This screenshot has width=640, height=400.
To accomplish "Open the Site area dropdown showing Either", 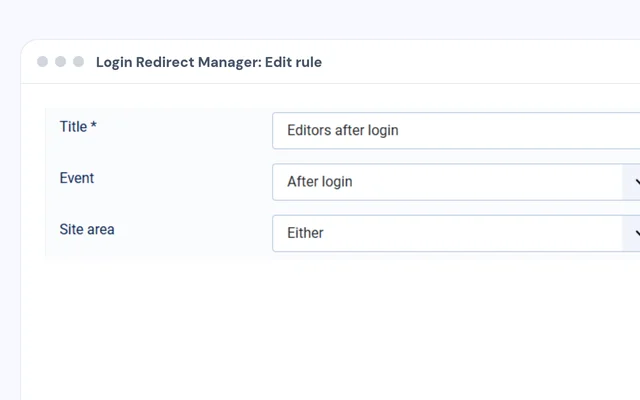I will (x=456, y=233).
